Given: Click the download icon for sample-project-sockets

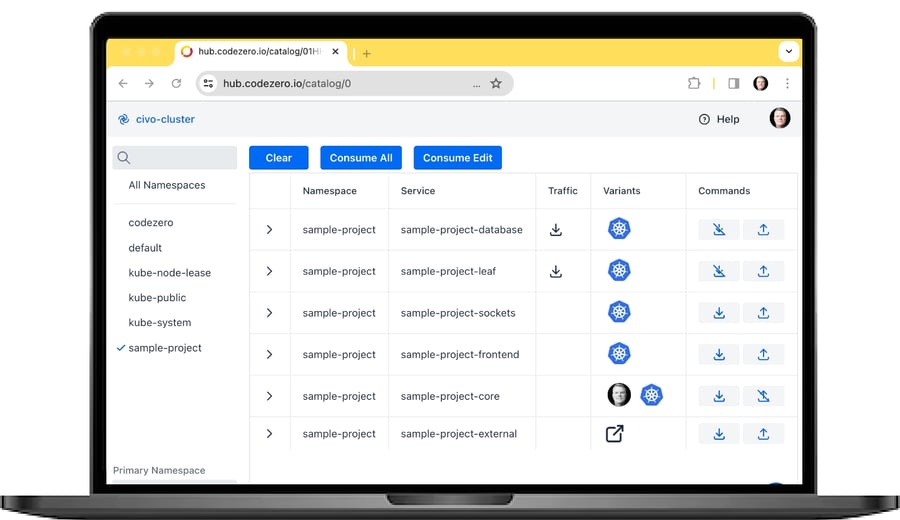Looking at the screenshot, I should [x=719, y=313].
